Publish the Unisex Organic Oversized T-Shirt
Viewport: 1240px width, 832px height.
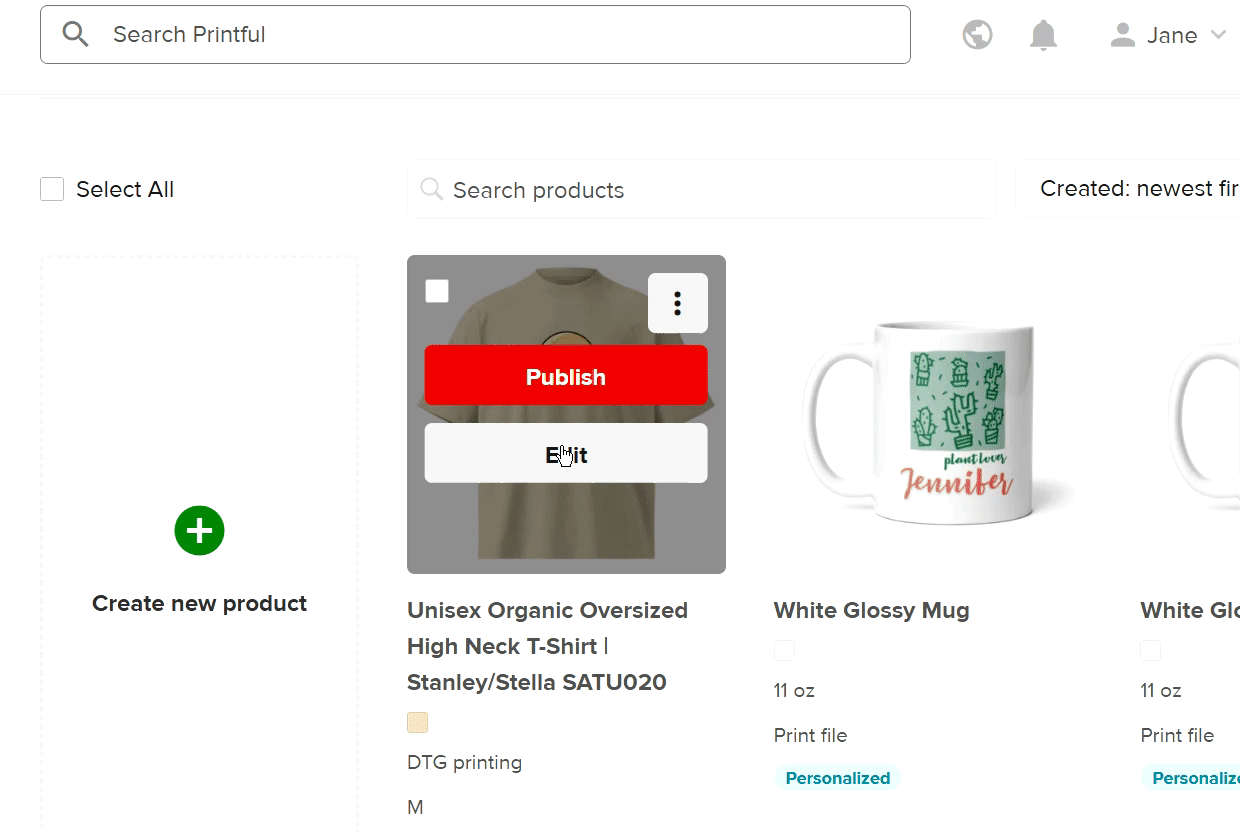point(565,376)
